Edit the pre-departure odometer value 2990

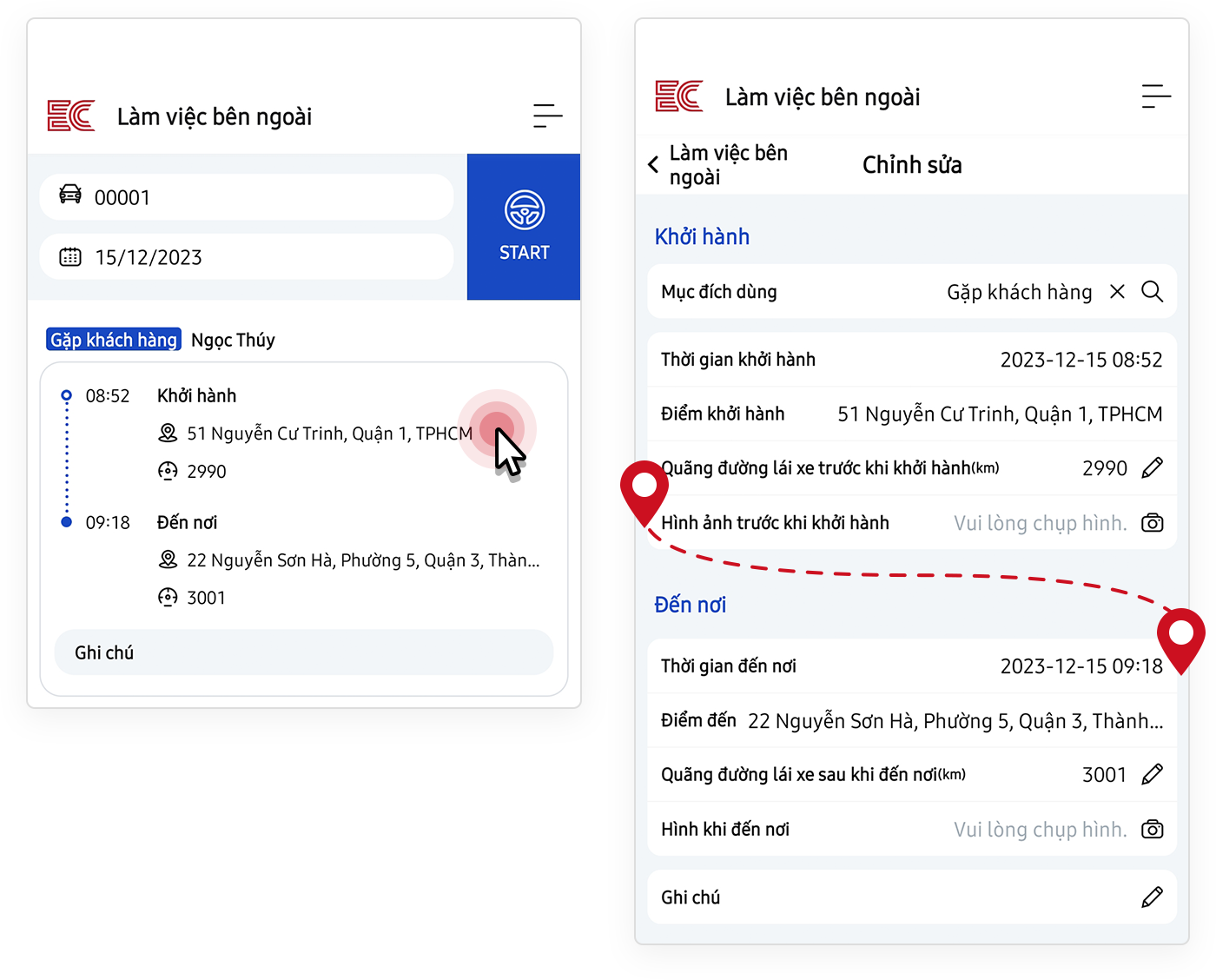(x=1152, y=468)
